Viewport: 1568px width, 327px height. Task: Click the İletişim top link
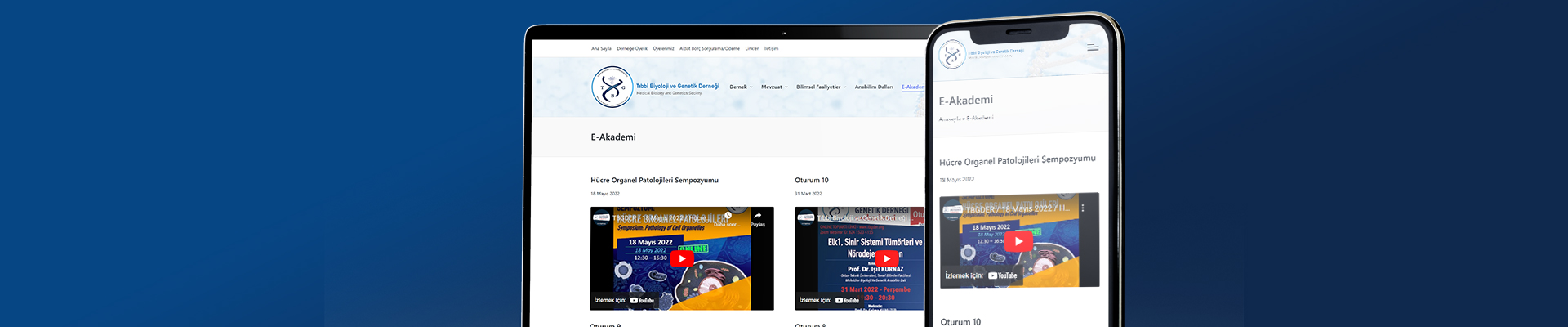[771, 48]
